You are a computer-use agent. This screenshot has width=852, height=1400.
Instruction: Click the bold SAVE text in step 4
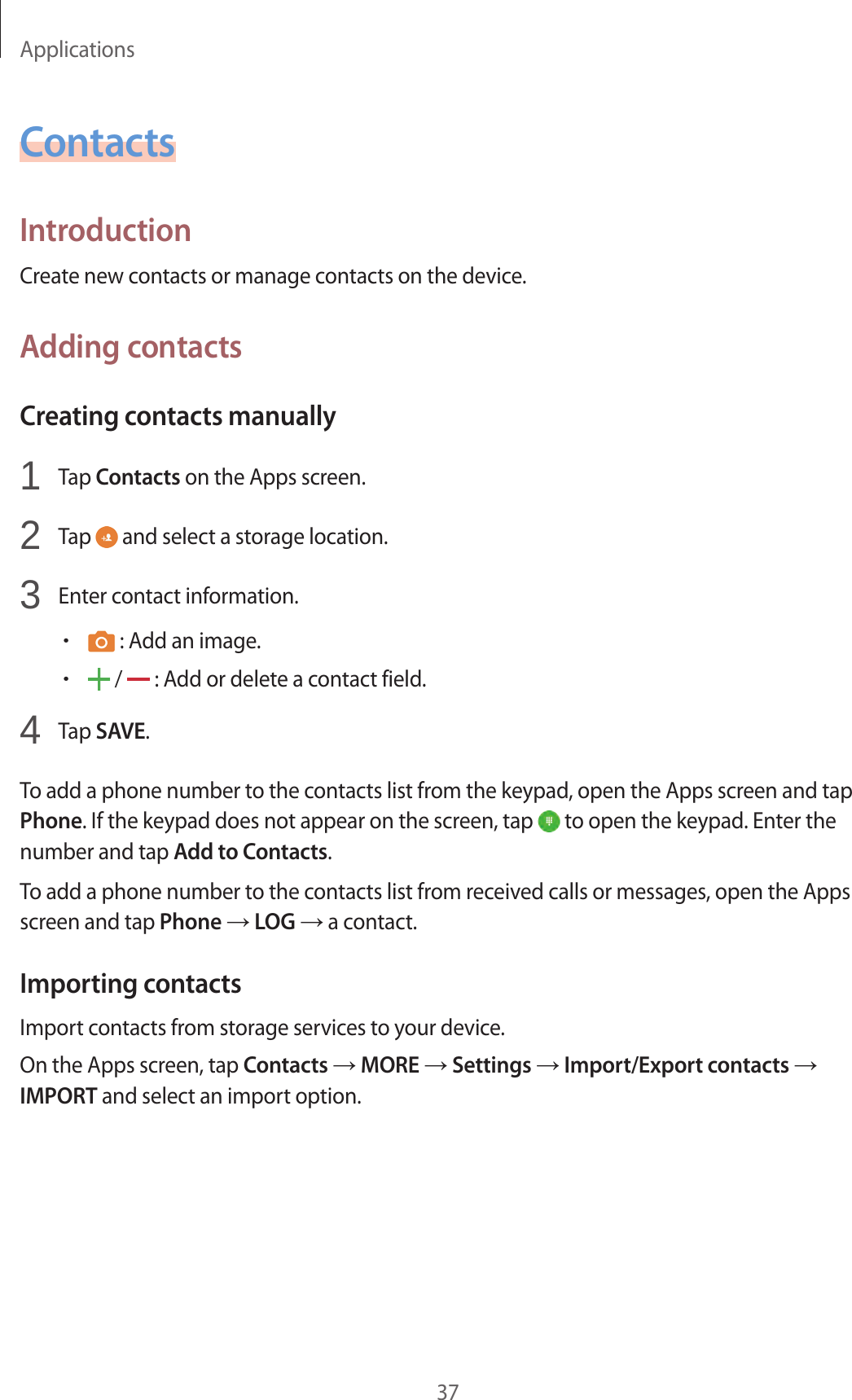121,731
